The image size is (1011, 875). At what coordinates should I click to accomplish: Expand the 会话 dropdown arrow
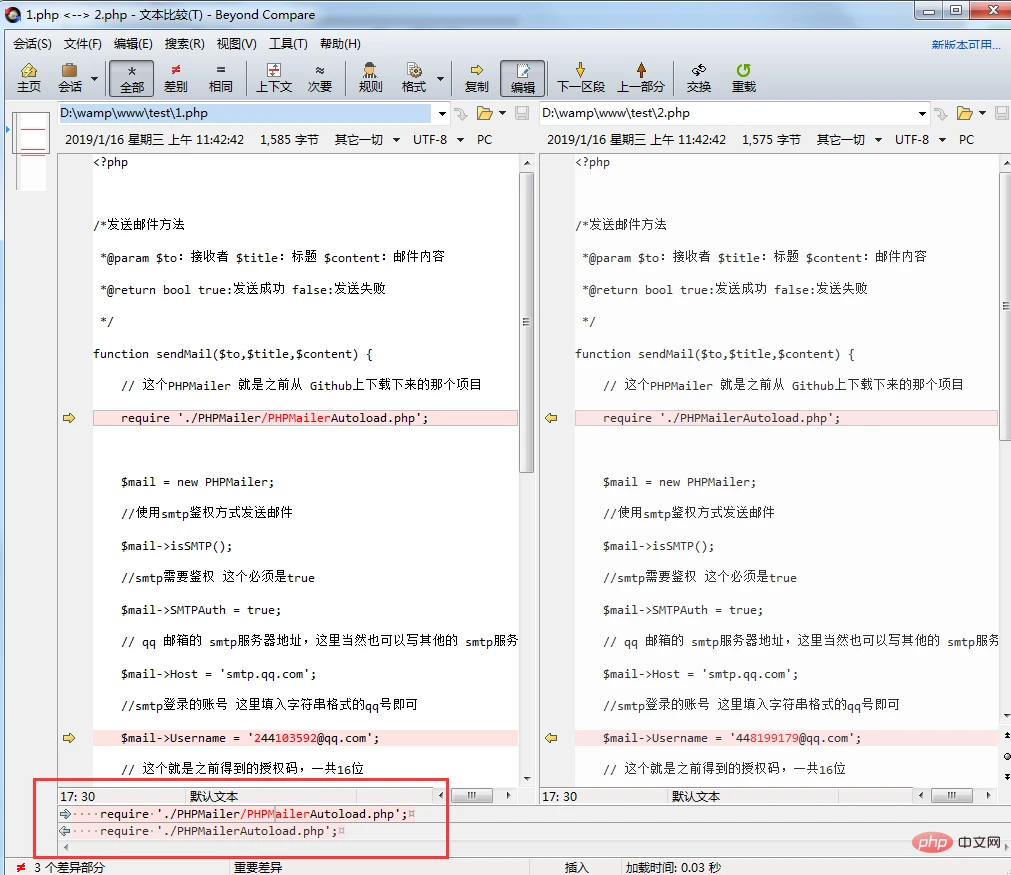click(94, 79)
